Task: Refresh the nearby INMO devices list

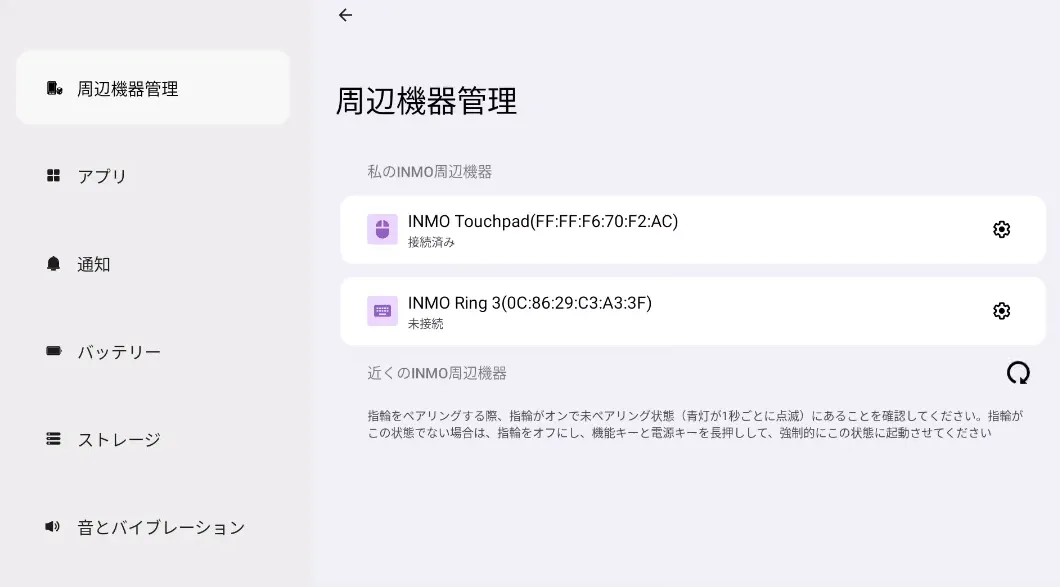Action: 1018,373
